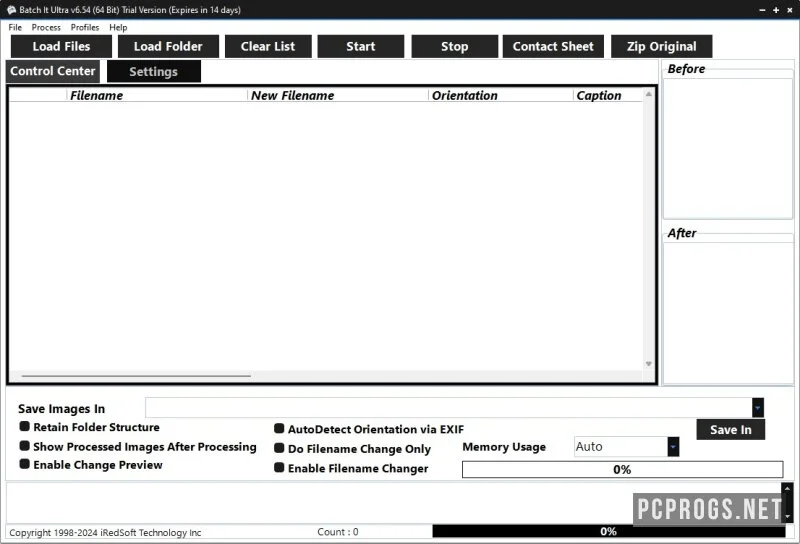Create a Contact Sheet

tap(553, 46)
